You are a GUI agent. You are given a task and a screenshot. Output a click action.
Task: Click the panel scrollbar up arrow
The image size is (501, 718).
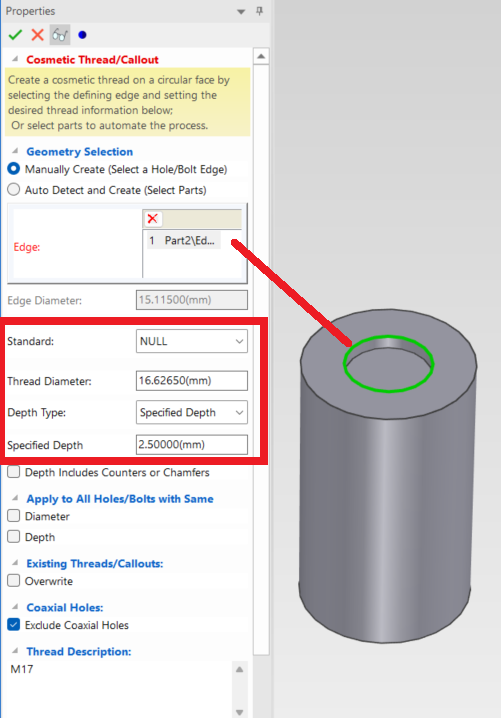click(x=261, y=56)
